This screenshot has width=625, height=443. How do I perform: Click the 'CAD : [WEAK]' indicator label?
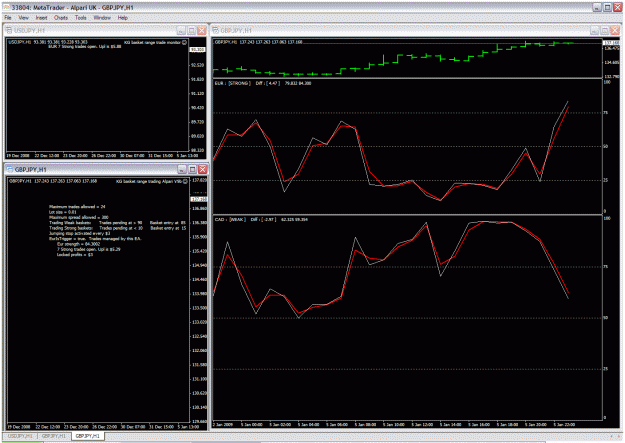(x=230, y=219)
